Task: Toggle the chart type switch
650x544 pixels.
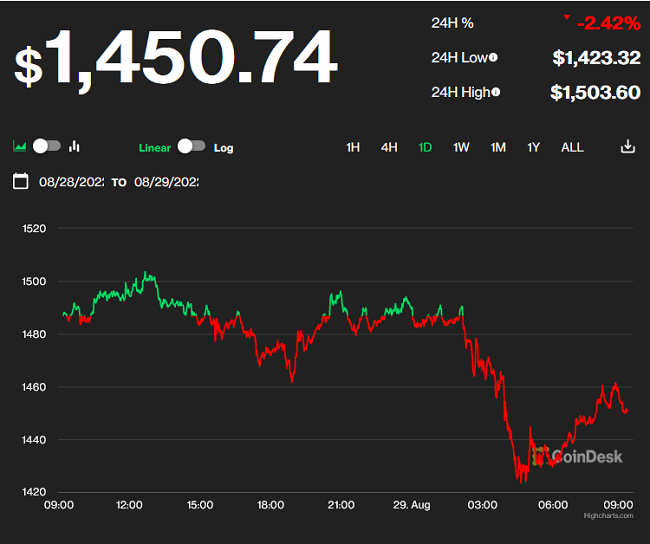Action: tap(47, 146)
